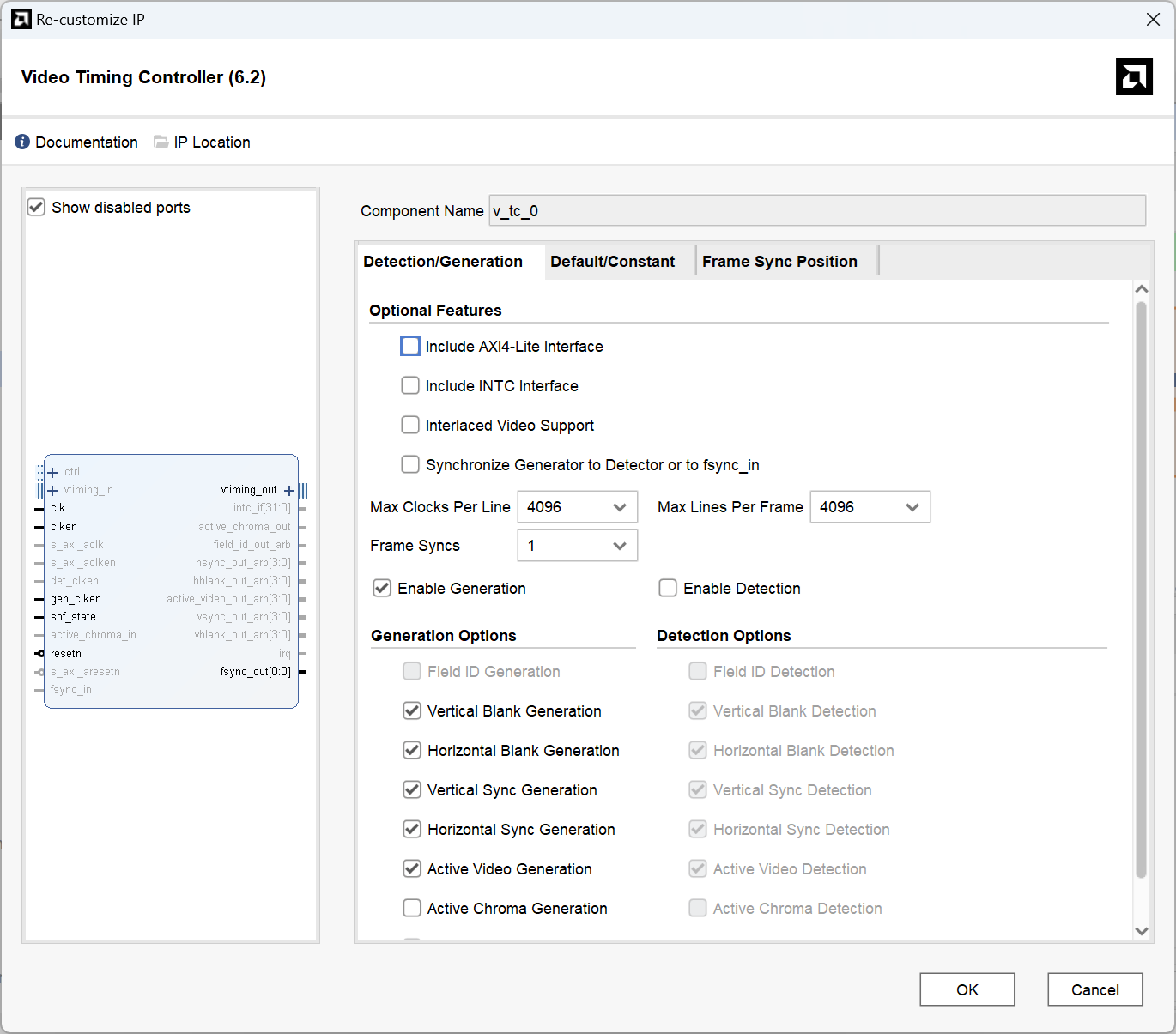1176x1034 pixels.
Task: Click the fsync_out[0:0] port label
Action: click(256, 672)
